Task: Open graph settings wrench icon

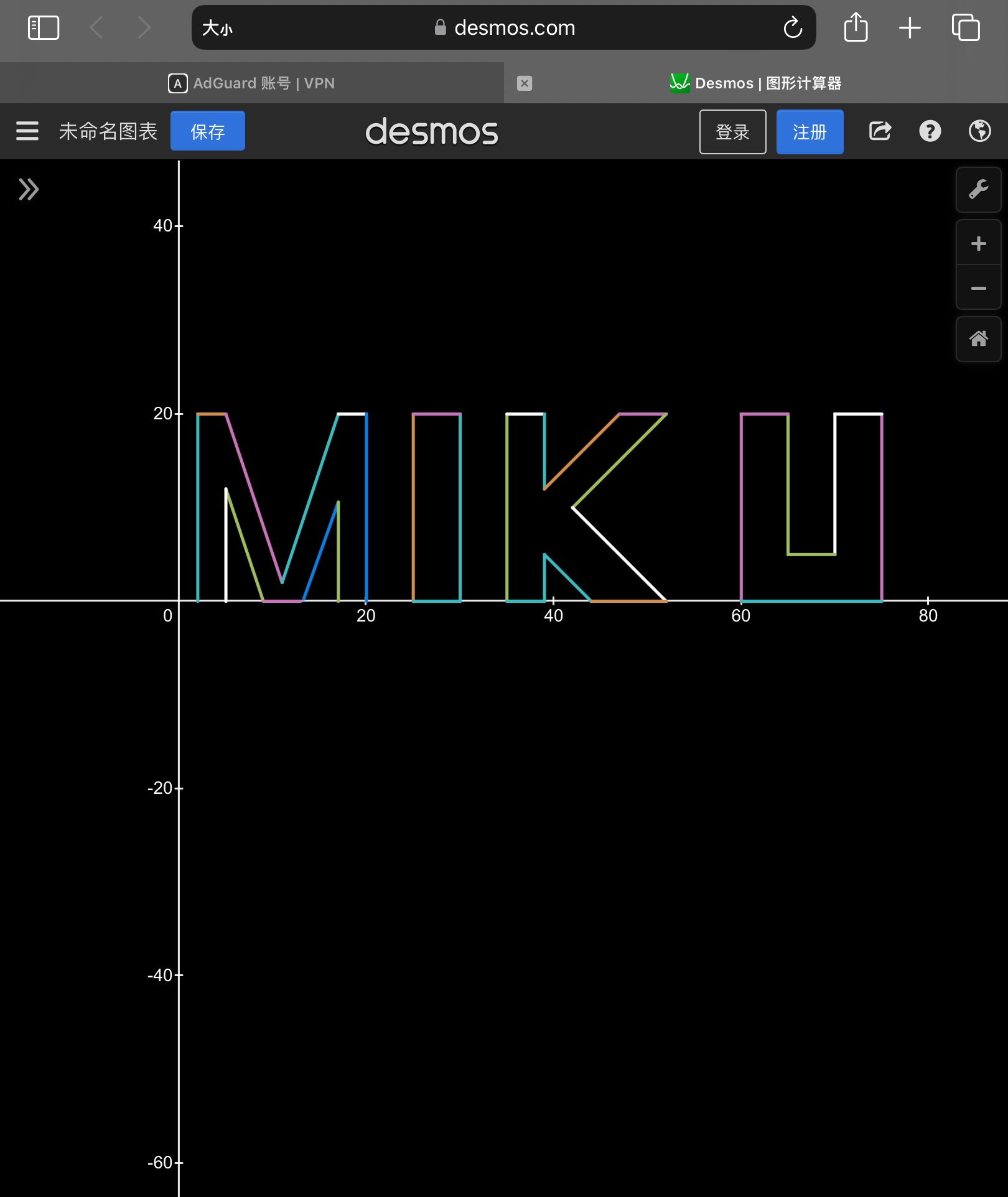Action: pos(979,189)
